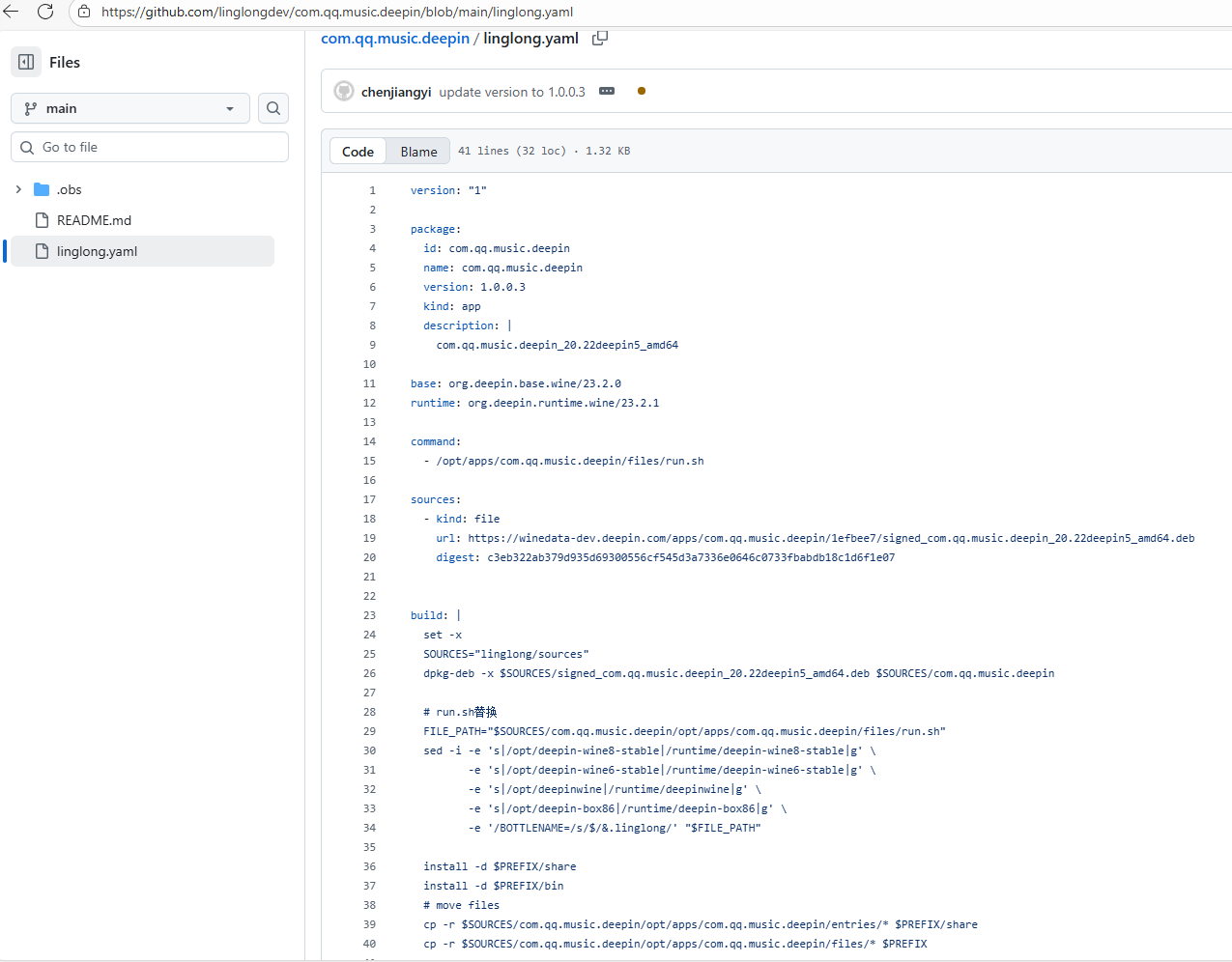Click the site security lock icon

pos(84,12)
